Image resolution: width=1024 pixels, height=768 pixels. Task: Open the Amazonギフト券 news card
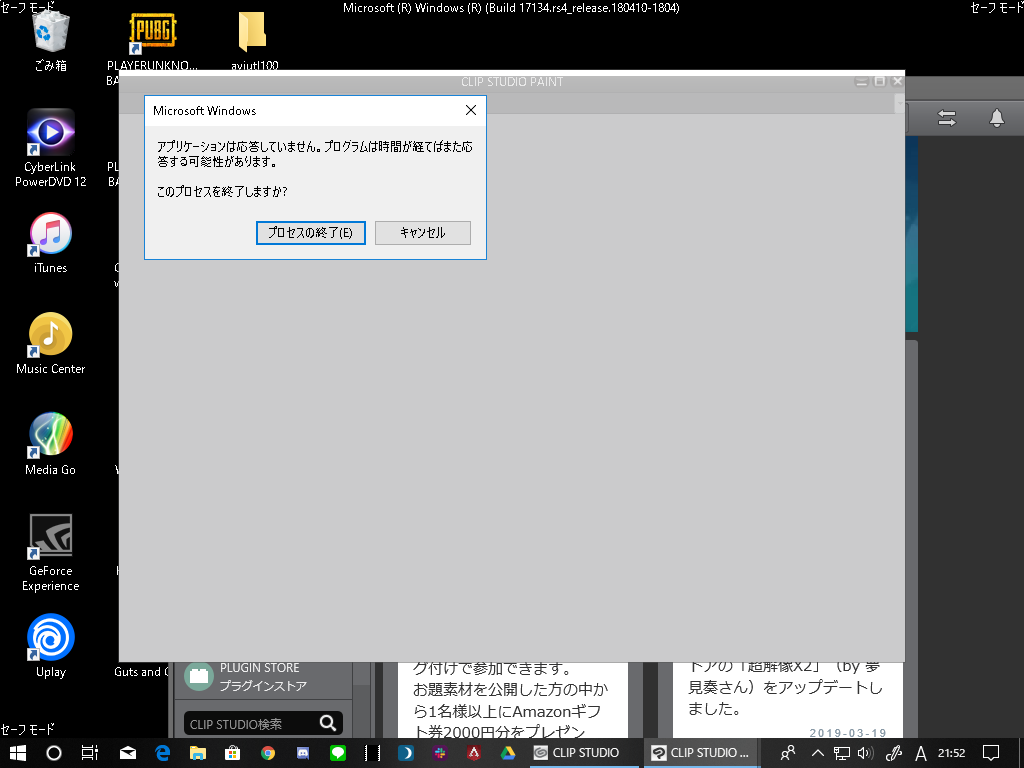click(513, 700)
